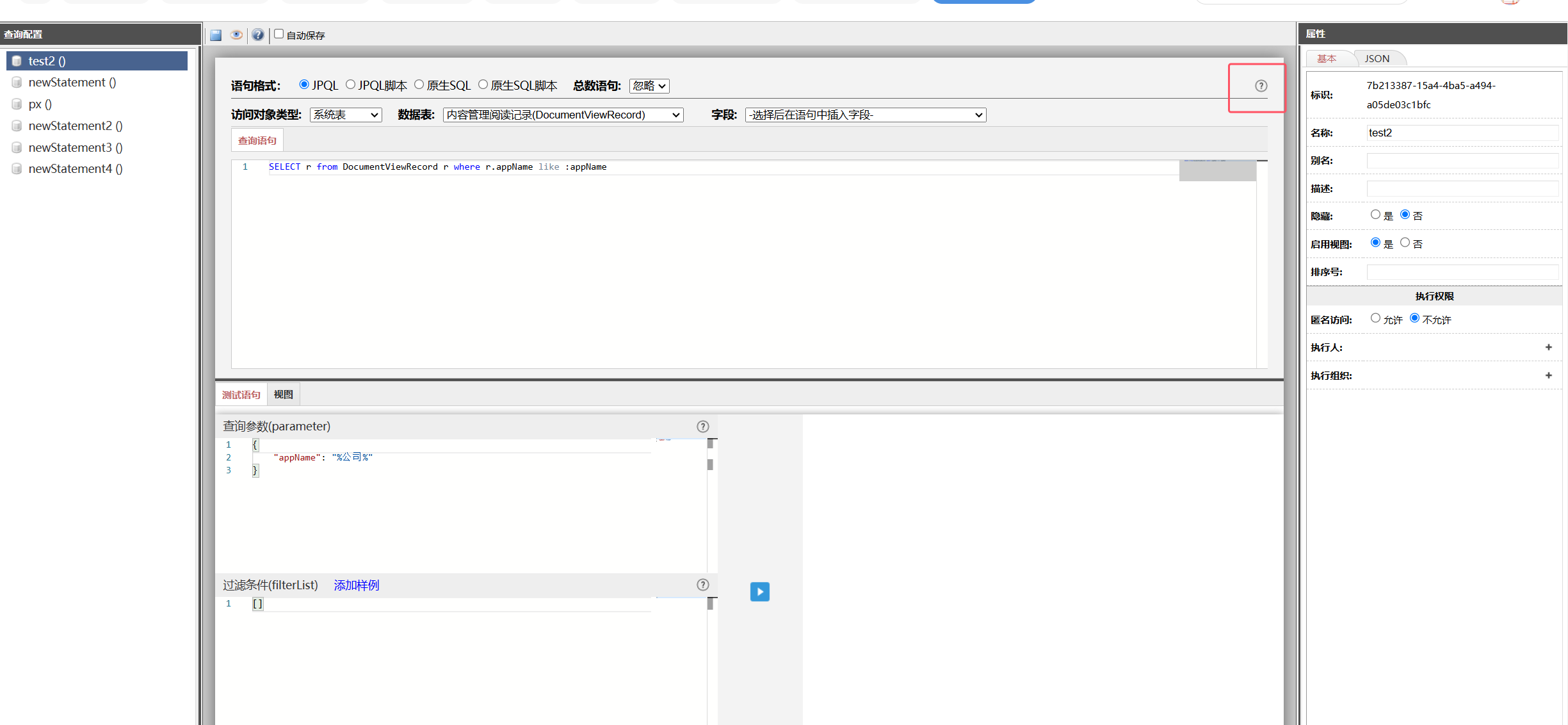Open the 数据表 table dropdown
The height and width of the screenshot is (725, 1568).
click(563, 115)
